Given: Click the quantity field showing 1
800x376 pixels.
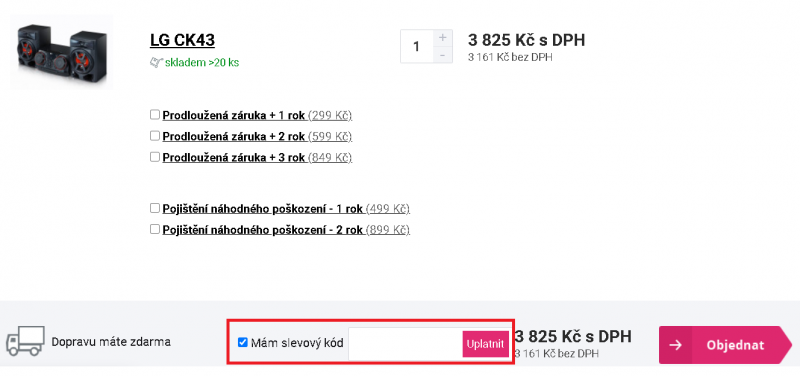Looking at the screenshot, I should pos(417,46).
